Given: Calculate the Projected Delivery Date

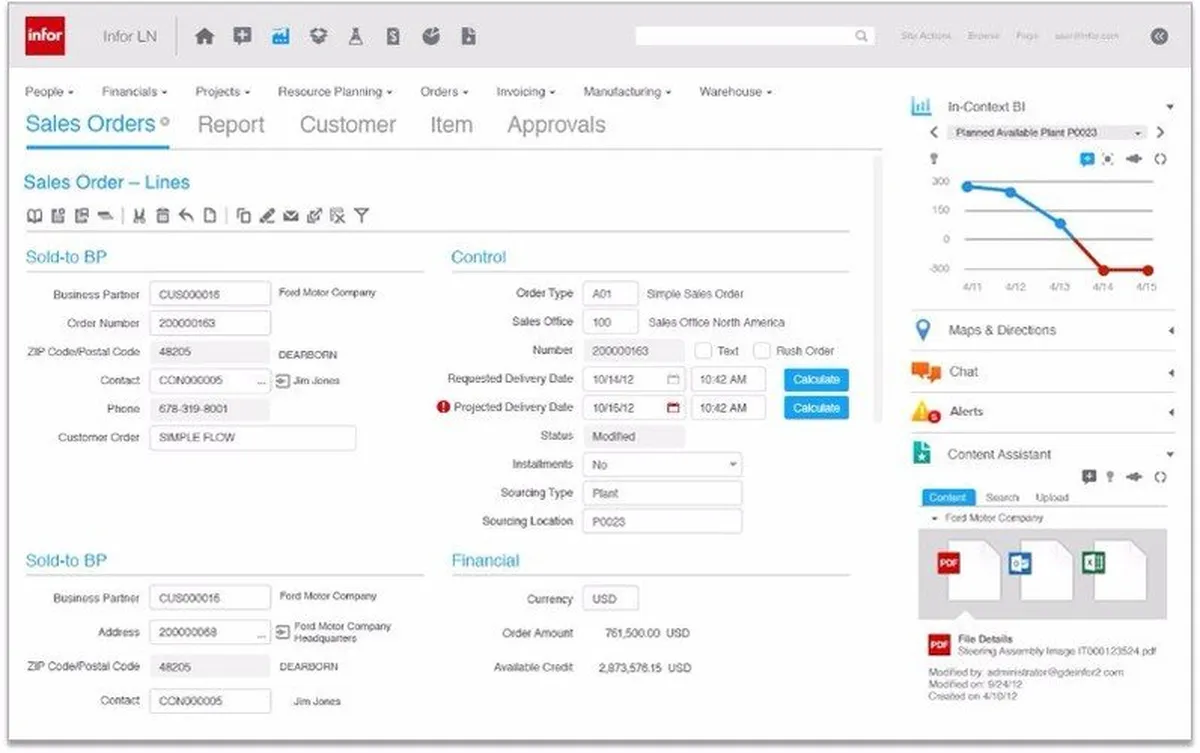Looking at the screenshot, I should tap(816, 408).
